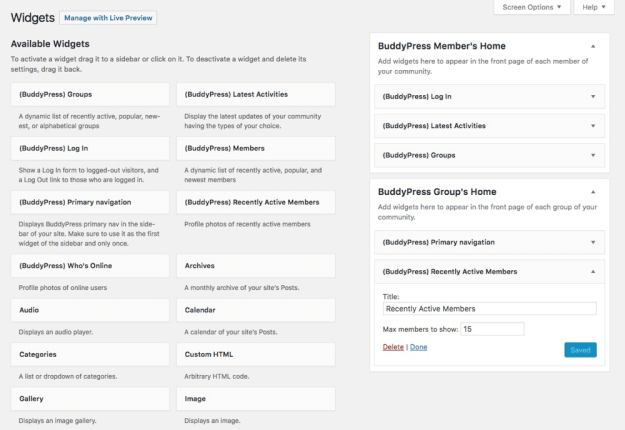Click Manage with Live Preview button
Viewport: 625px width, 430px height.
(108, 18)
